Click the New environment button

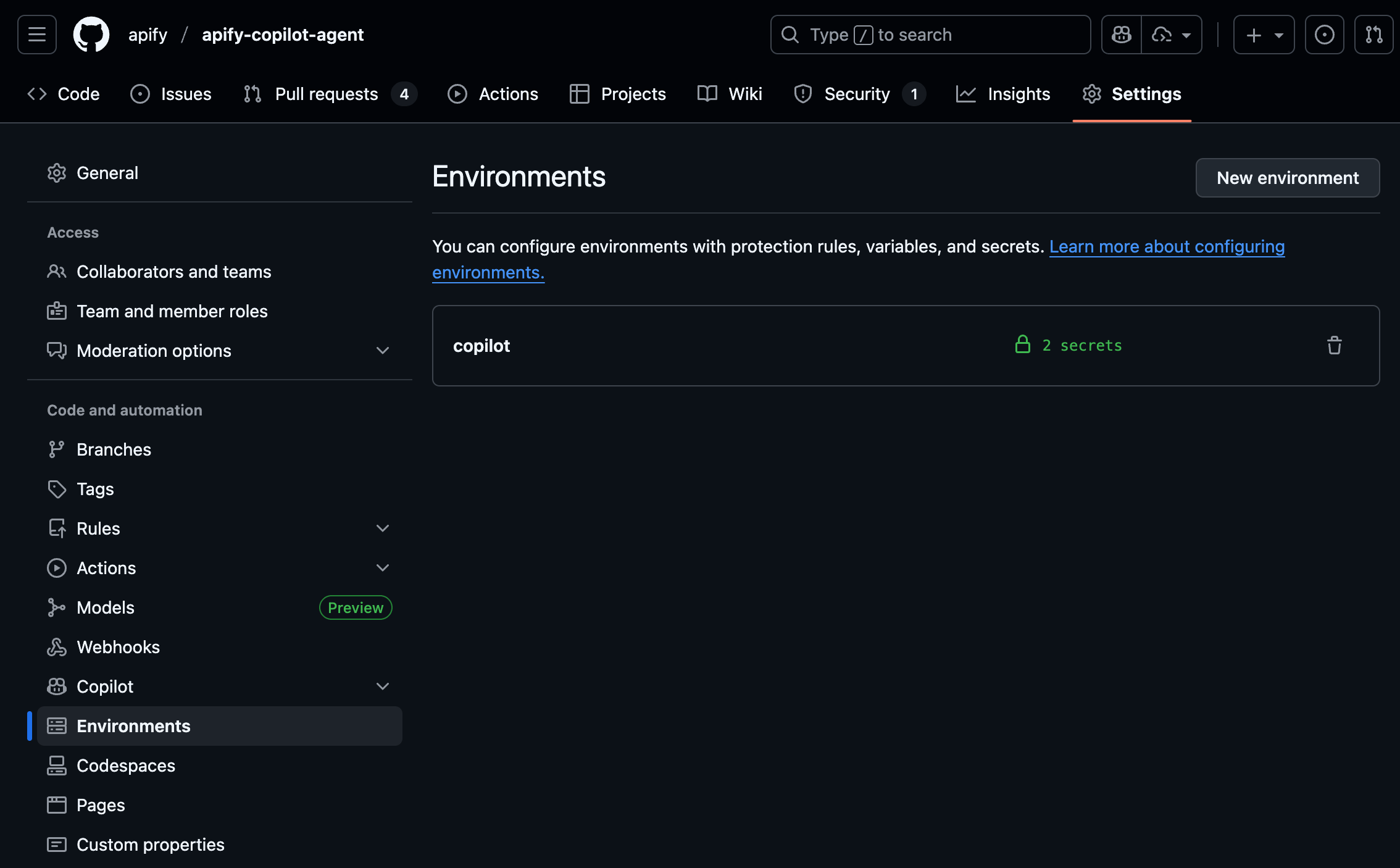[1288, 178]
